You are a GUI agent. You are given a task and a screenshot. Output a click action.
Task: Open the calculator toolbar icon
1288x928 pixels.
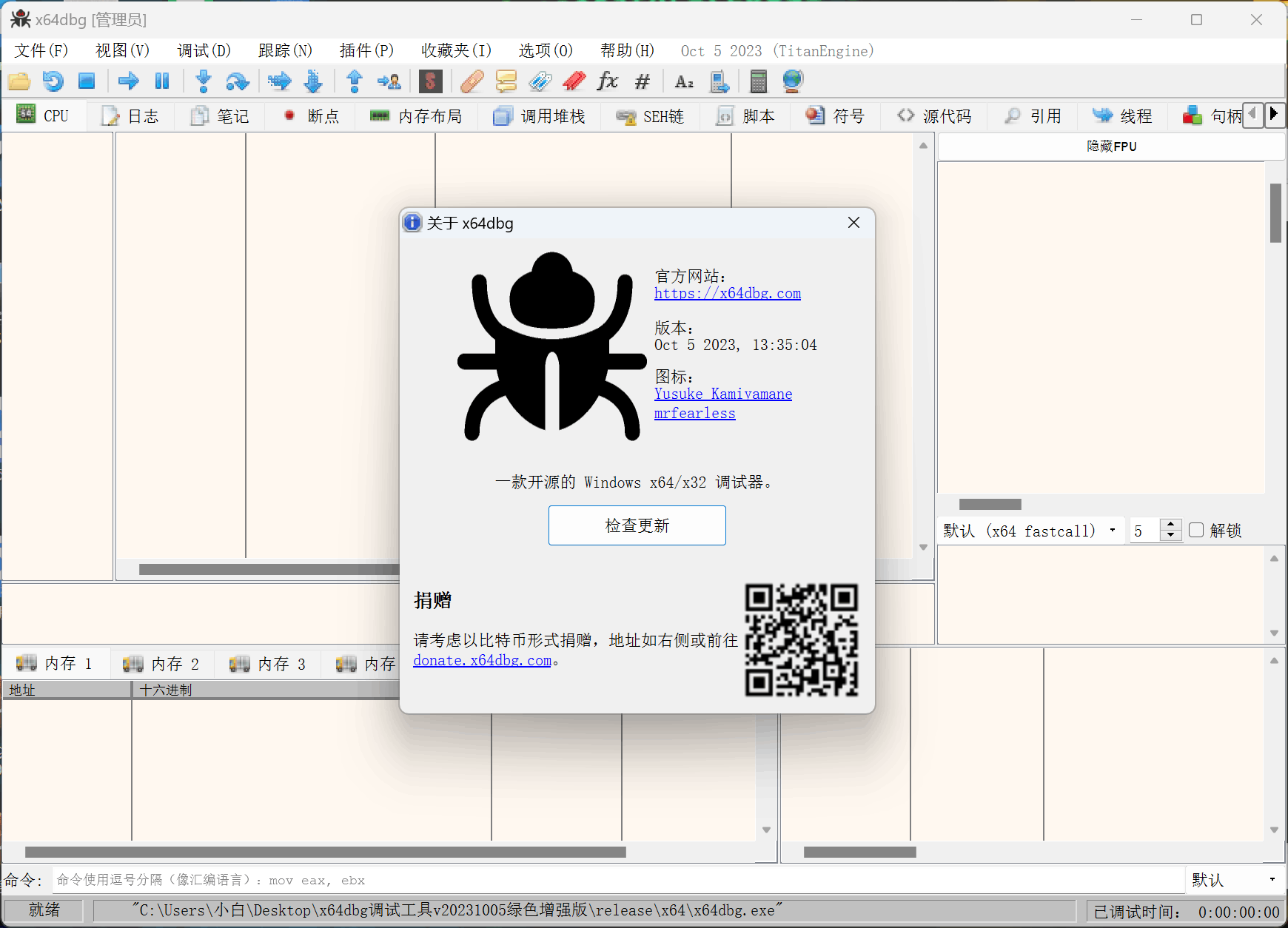pos(759,81)
